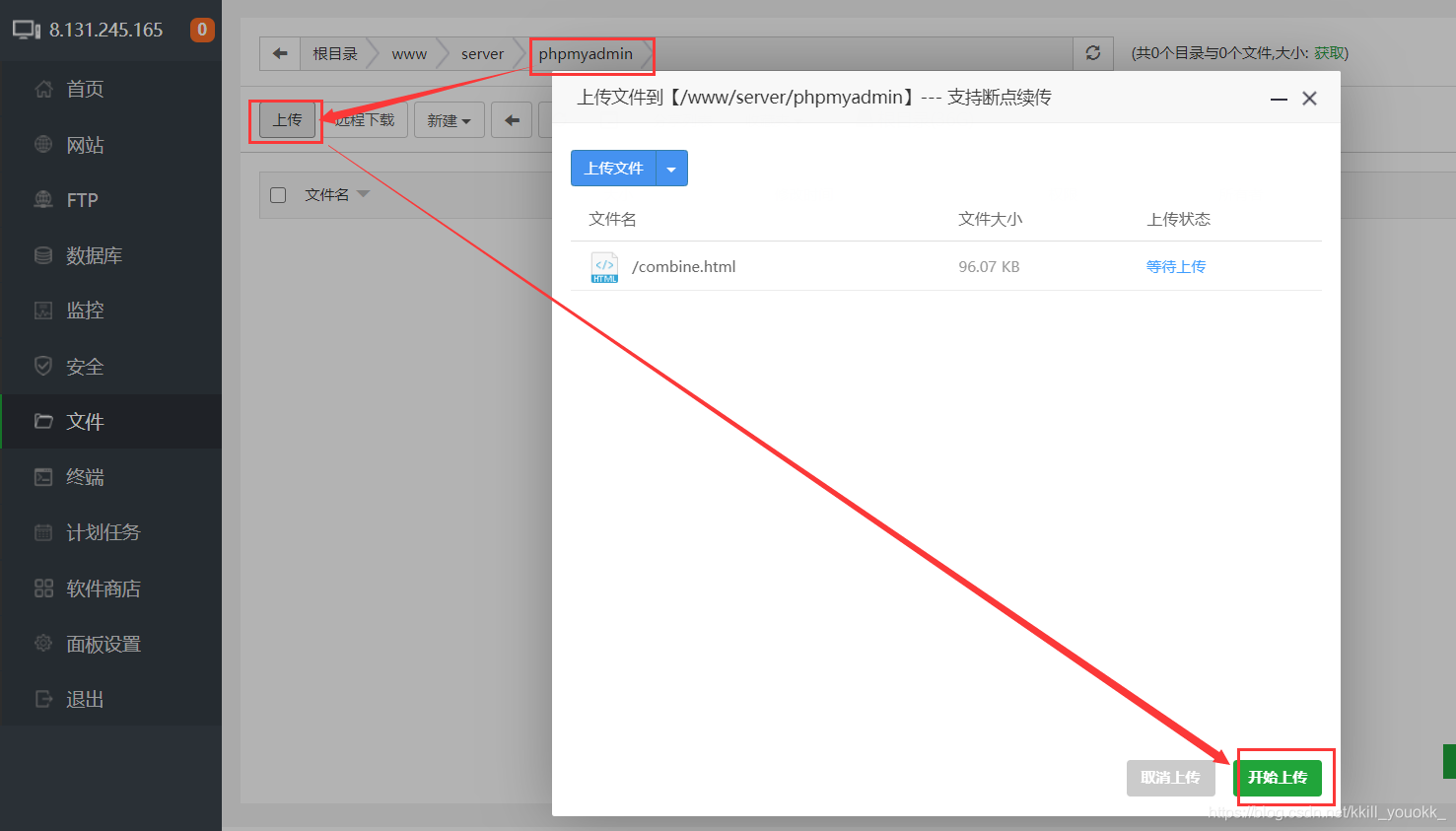Sort by 文件名 column arrow

tap(363, 194)
